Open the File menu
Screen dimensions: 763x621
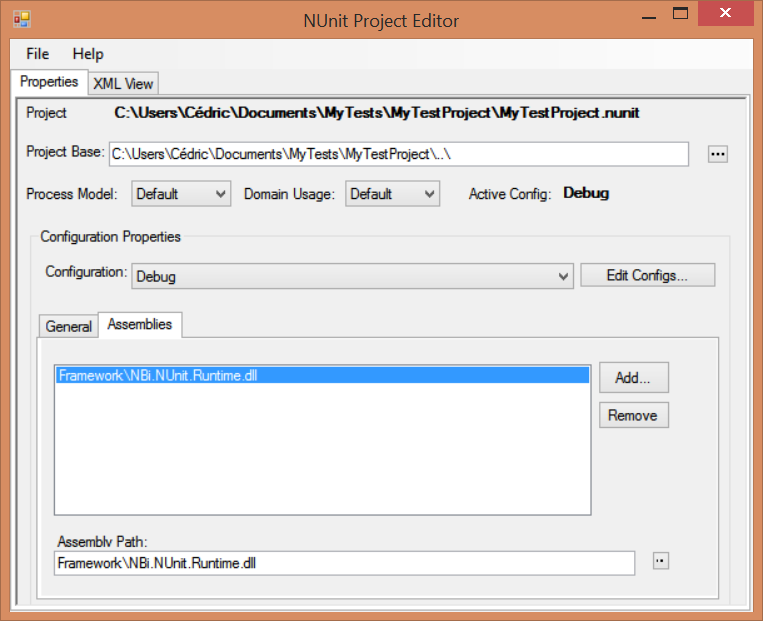[37, 54]
